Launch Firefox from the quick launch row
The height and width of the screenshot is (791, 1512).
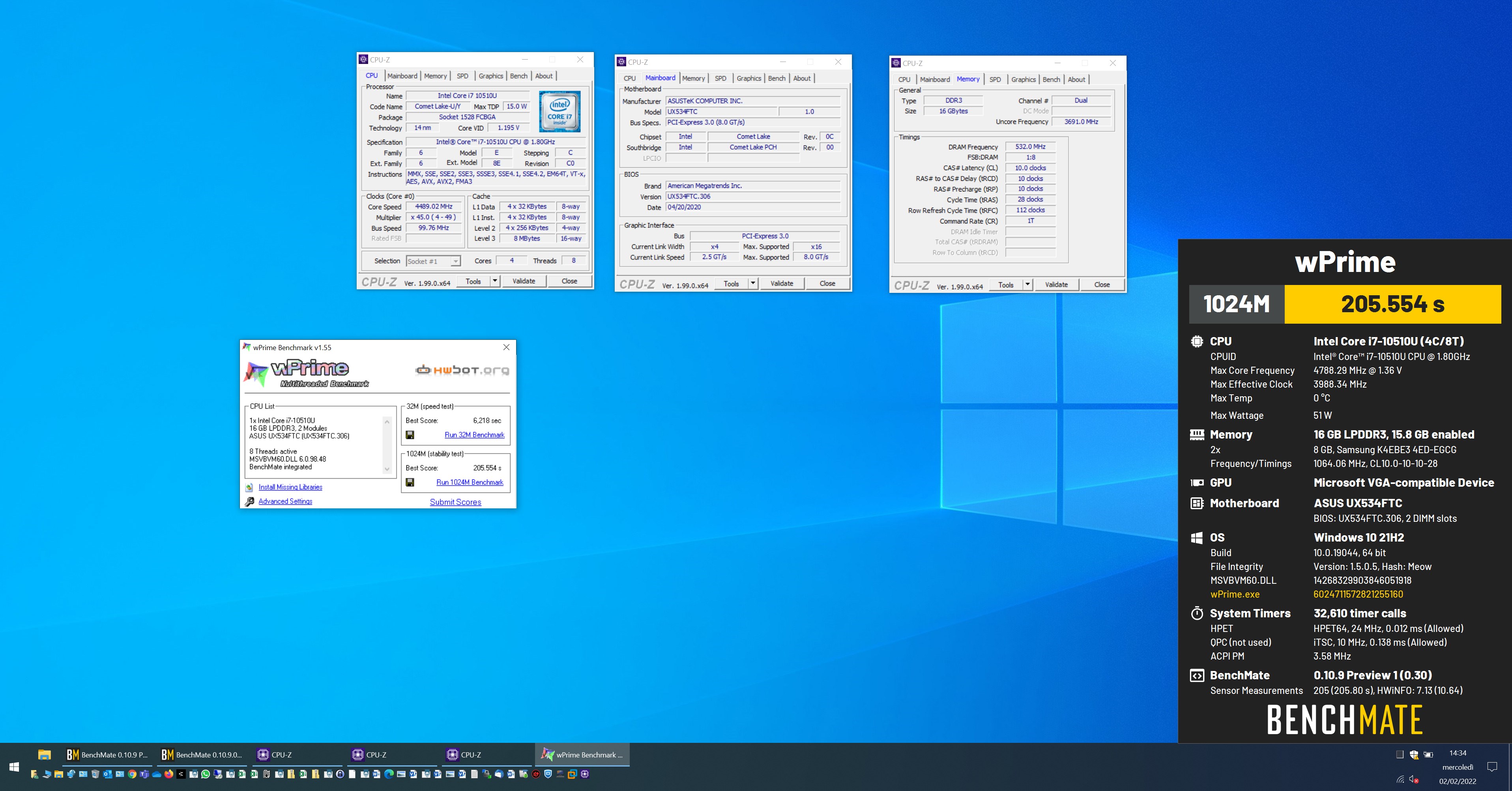[169, 774]
